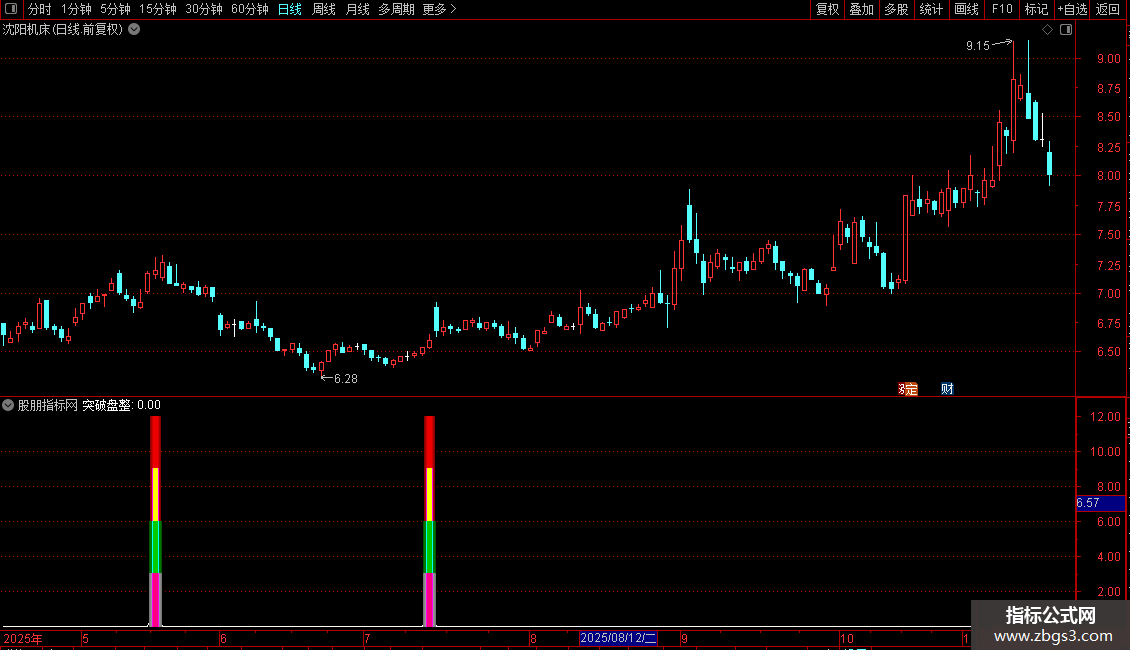Click the month 9 marker on time axis
Viewport: 1130px width, 650px height.
click(x=685, y=638)
